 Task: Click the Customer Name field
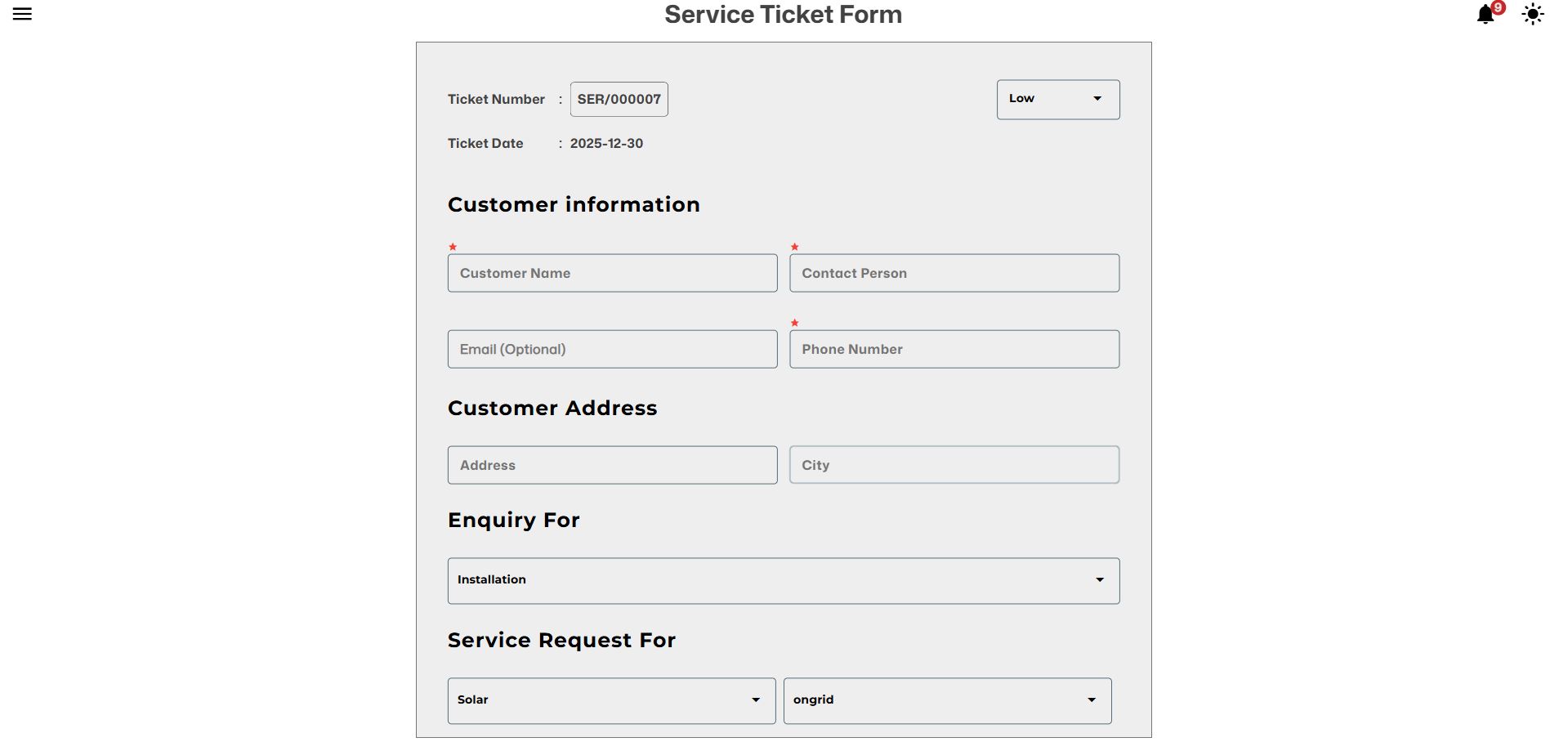pos(612,273)
